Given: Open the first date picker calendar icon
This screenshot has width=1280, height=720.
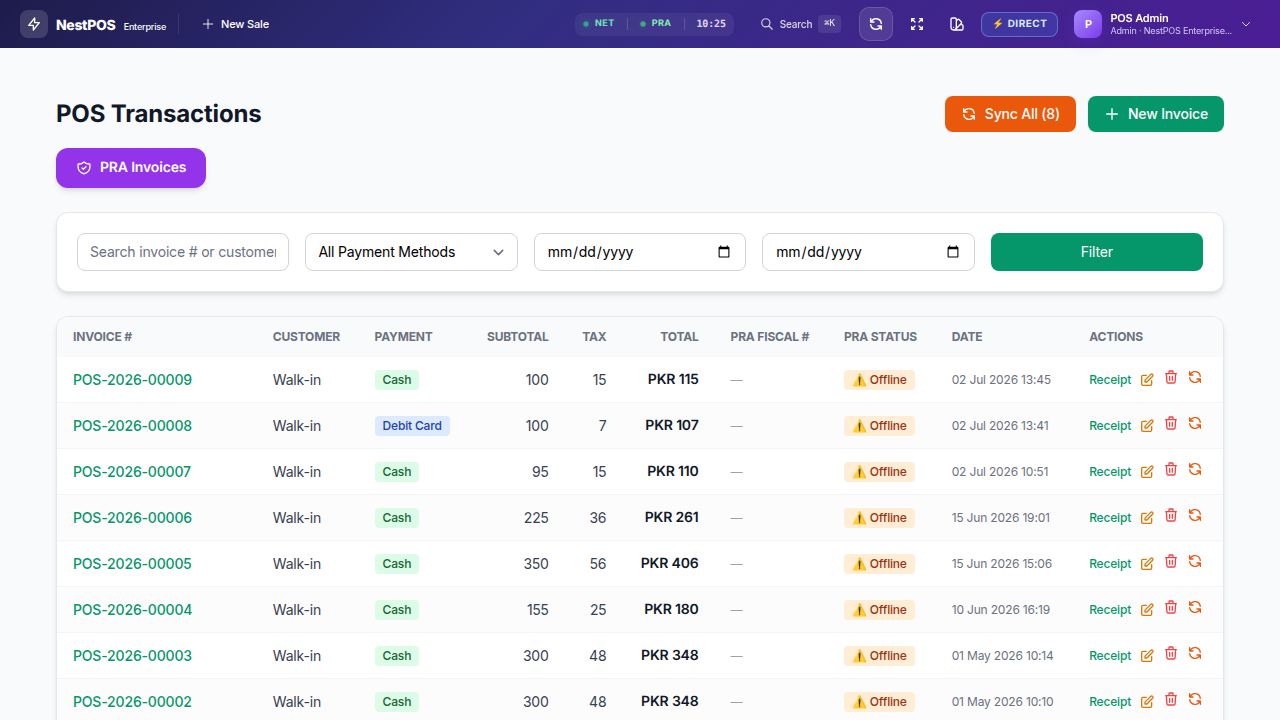Looking at the screenshot, I should click(724, 252).
